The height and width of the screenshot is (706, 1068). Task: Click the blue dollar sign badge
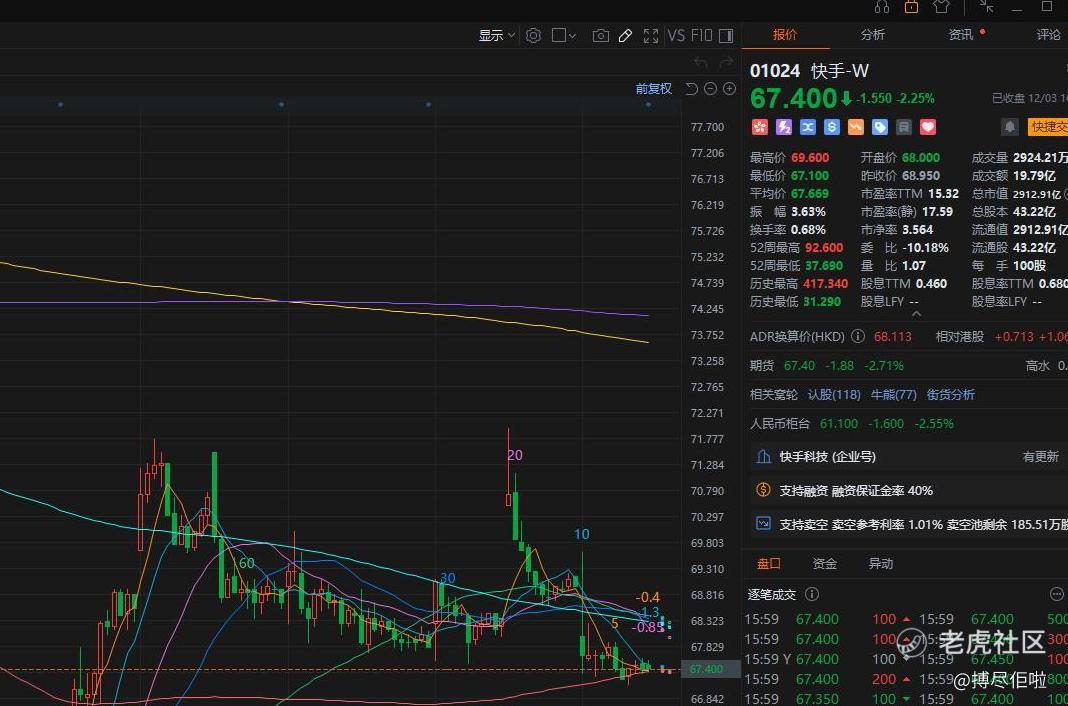coord(831,127)
